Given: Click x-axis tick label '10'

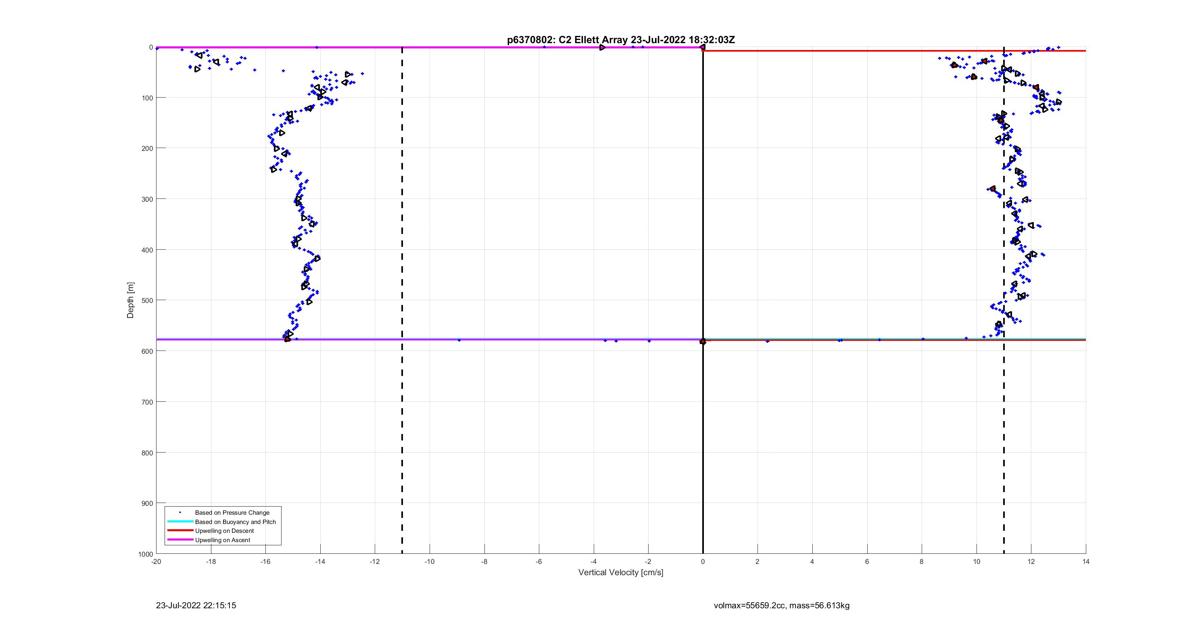Looking at the screenshot, I should tap(977, 562).
